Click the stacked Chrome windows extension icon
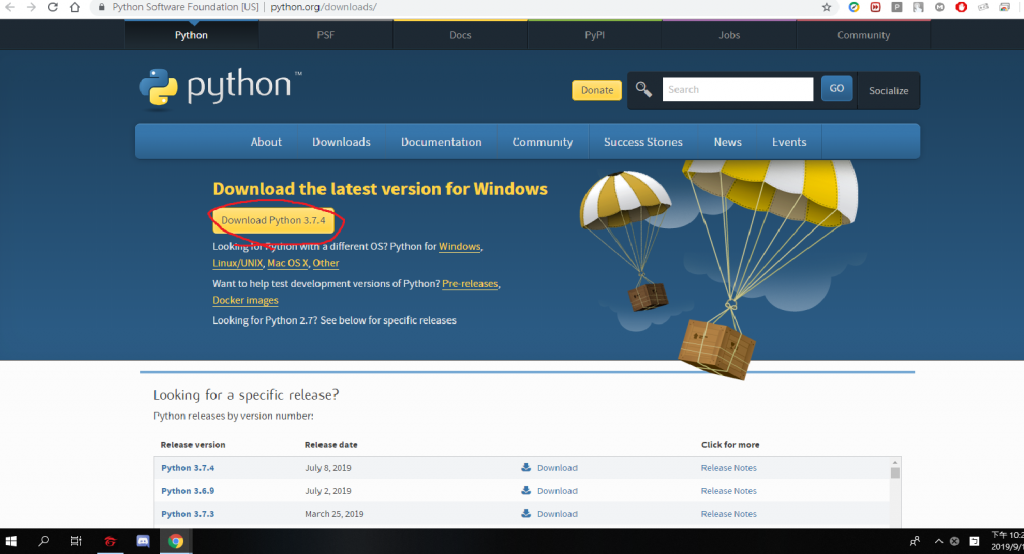Image resolution: width=1024 pixels, height=554 pixels. [1004, 7]
